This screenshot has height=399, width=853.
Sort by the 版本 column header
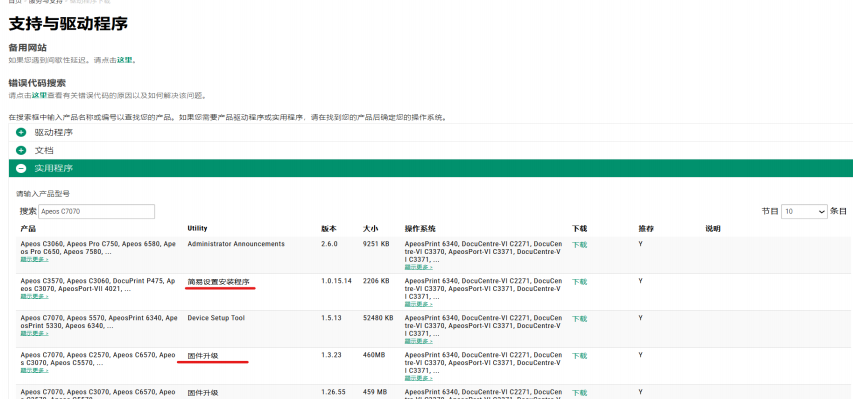click(329, 229)
